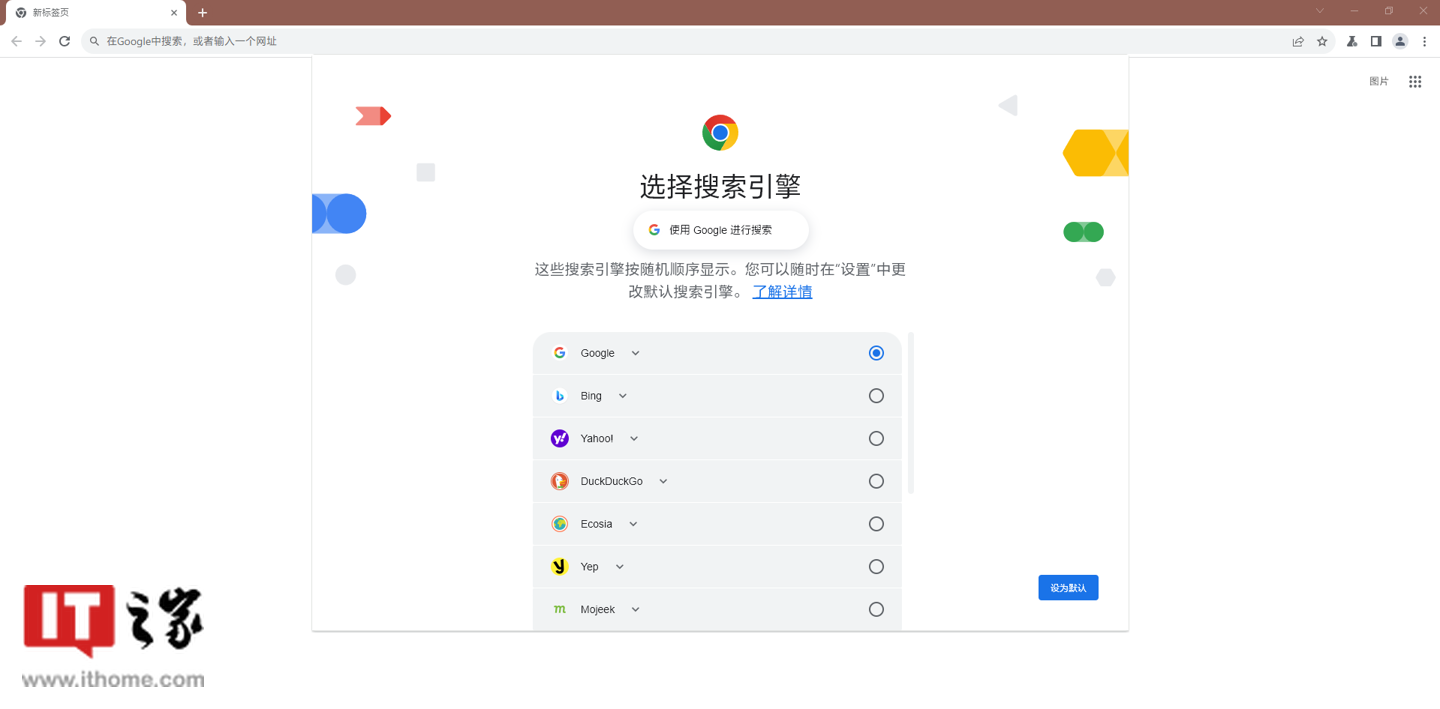Open a new tab with plus icon
Viewport: 1440px width, 709px height.
pos(202,13)
